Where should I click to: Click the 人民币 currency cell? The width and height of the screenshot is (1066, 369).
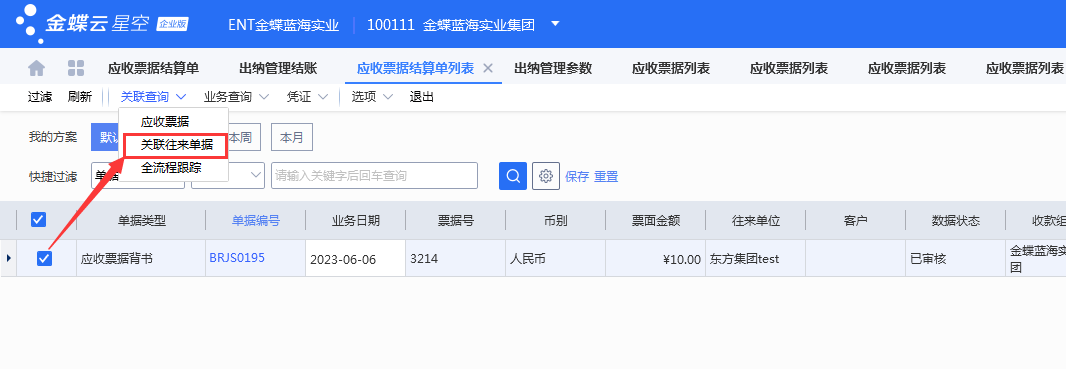point(555,258)
